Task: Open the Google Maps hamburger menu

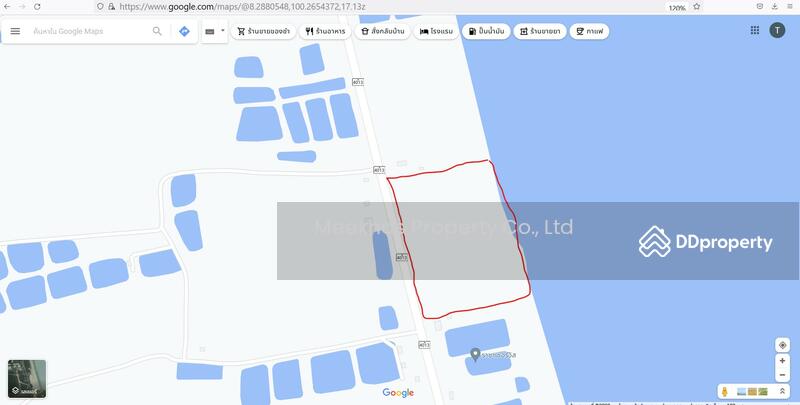Action: (15, 31)
